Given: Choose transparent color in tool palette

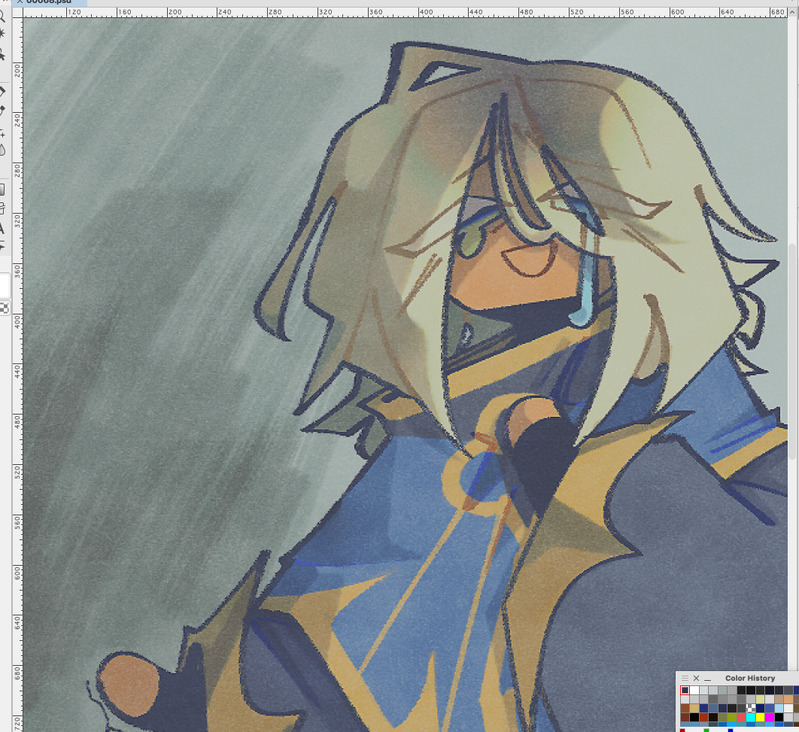Looking at the screenshot, I should (x=4, y=308).
